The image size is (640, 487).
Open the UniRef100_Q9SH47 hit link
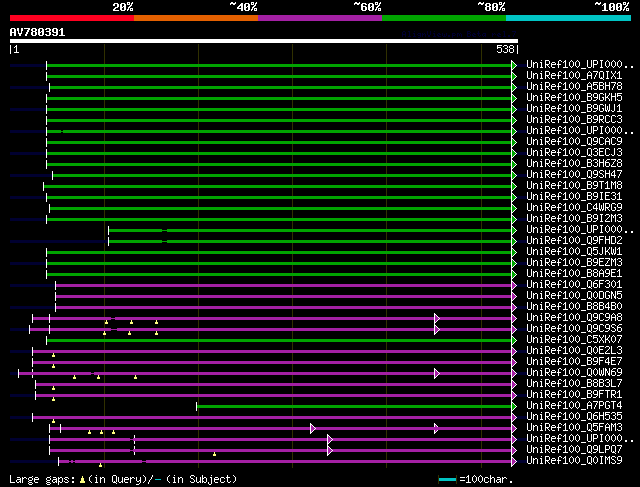click(574, 175)
